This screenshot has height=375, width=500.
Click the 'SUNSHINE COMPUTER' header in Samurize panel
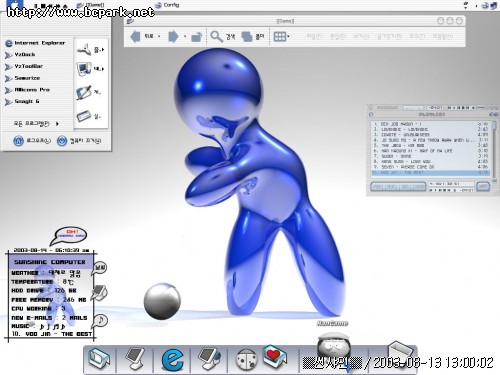(50, 262)
